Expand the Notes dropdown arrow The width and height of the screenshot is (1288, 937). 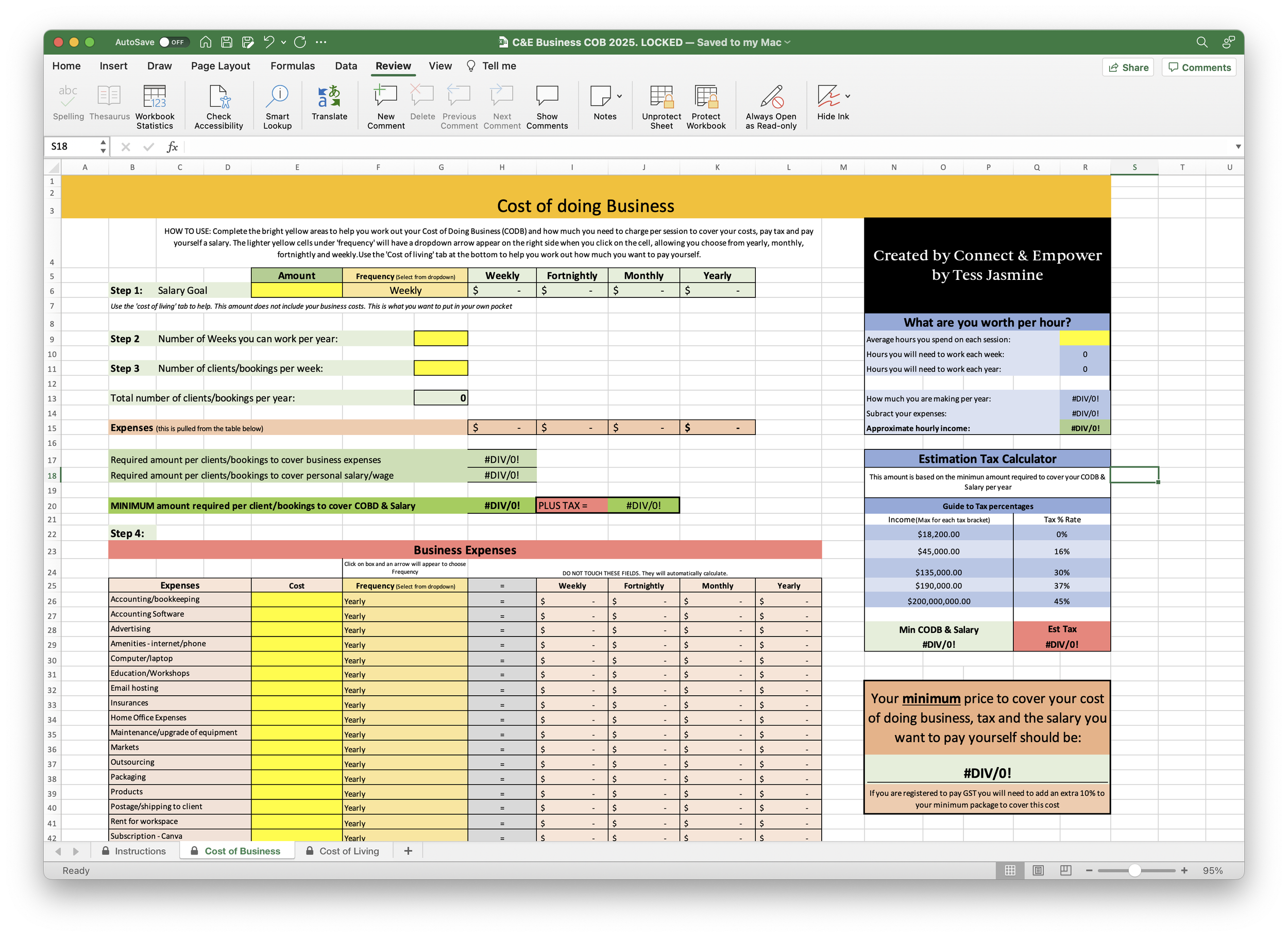pos(619,96)
